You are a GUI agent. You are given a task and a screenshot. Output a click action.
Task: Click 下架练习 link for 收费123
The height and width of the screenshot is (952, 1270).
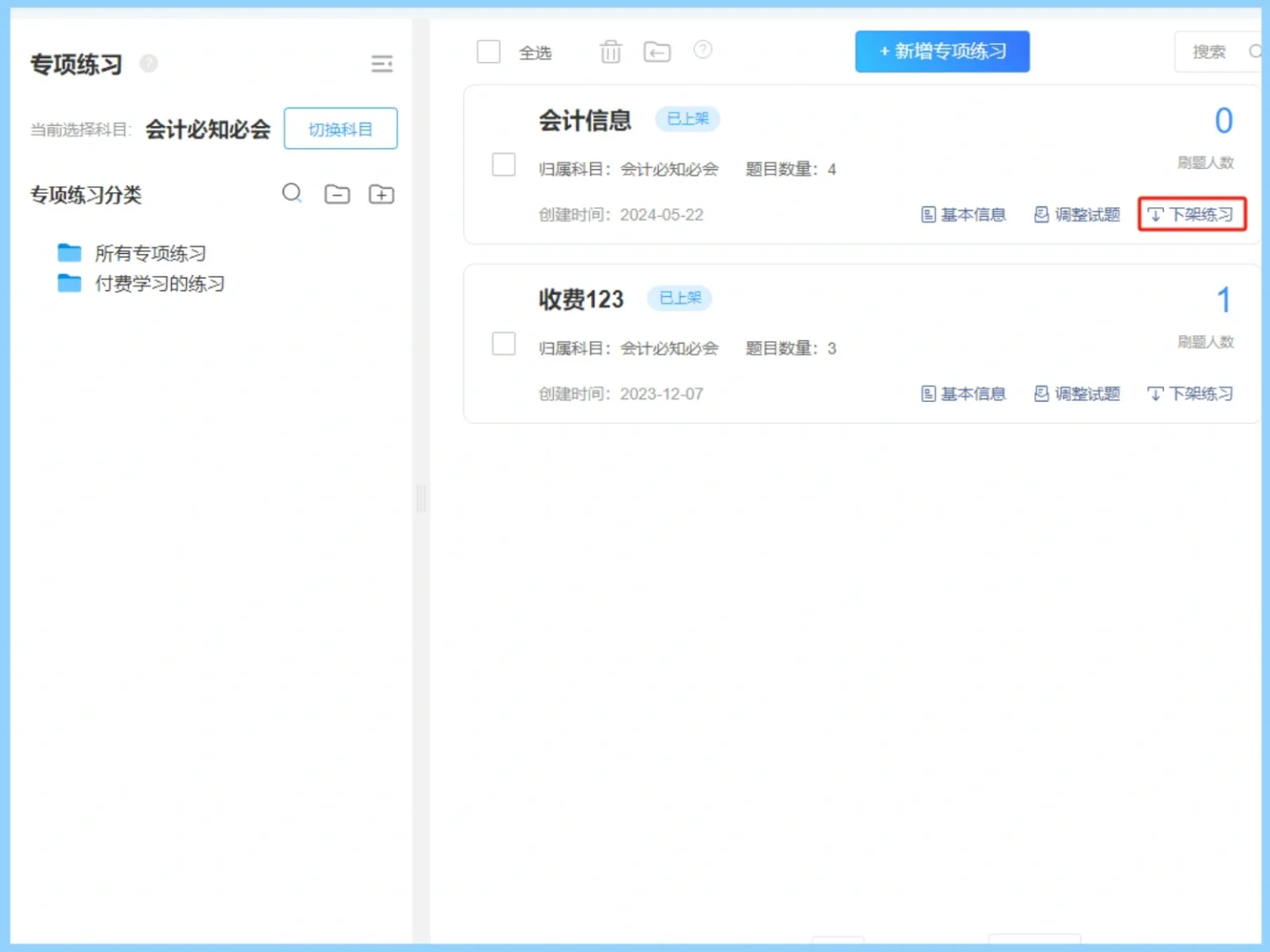(x=1190, y=393)
